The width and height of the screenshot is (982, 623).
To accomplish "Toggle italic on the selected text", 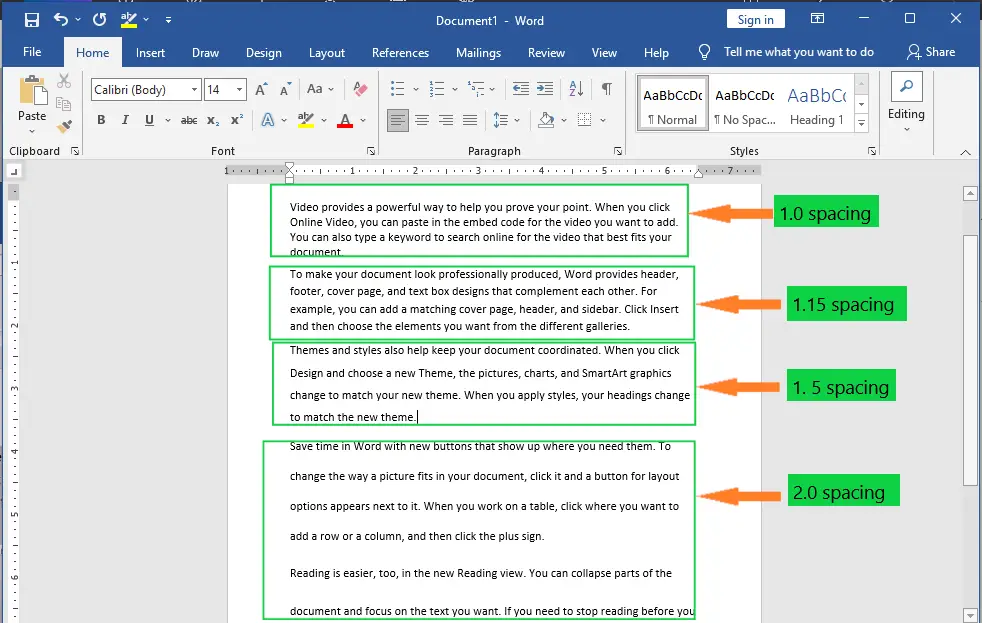I will [125, 120].
